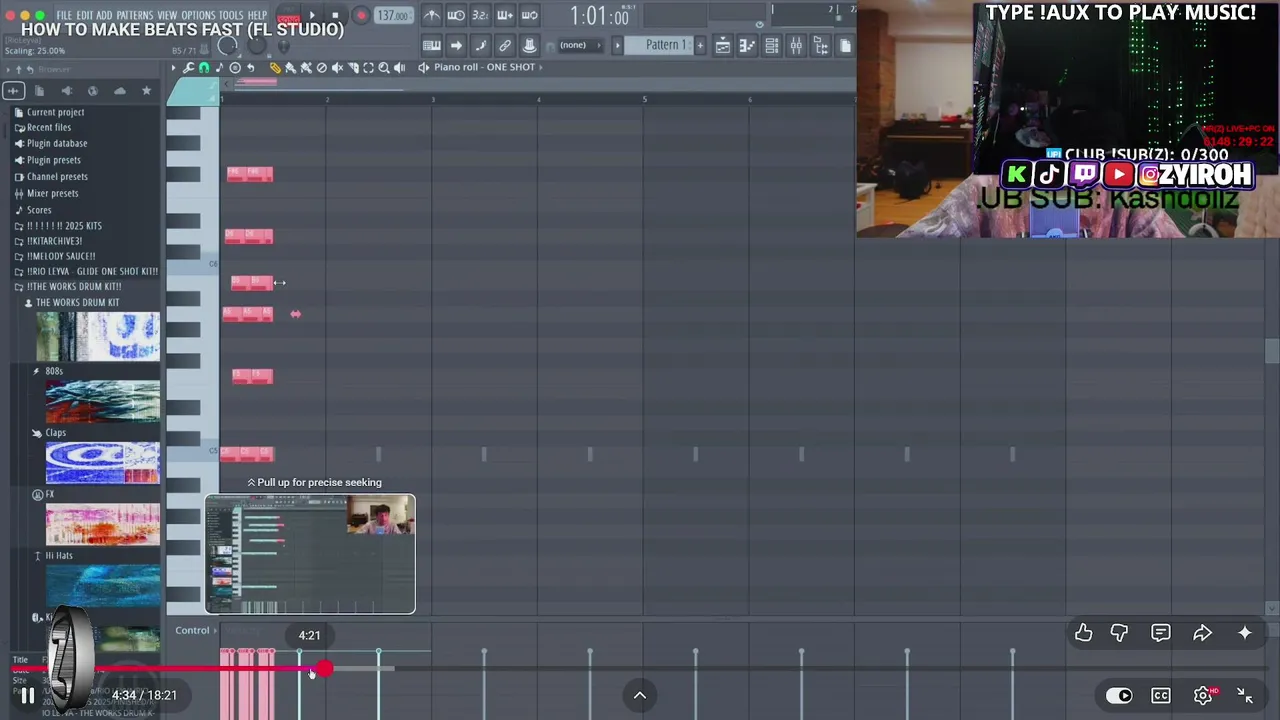Toggle the metronome icon
Viewport: 1280px width, 720px height.
(431, 15)
